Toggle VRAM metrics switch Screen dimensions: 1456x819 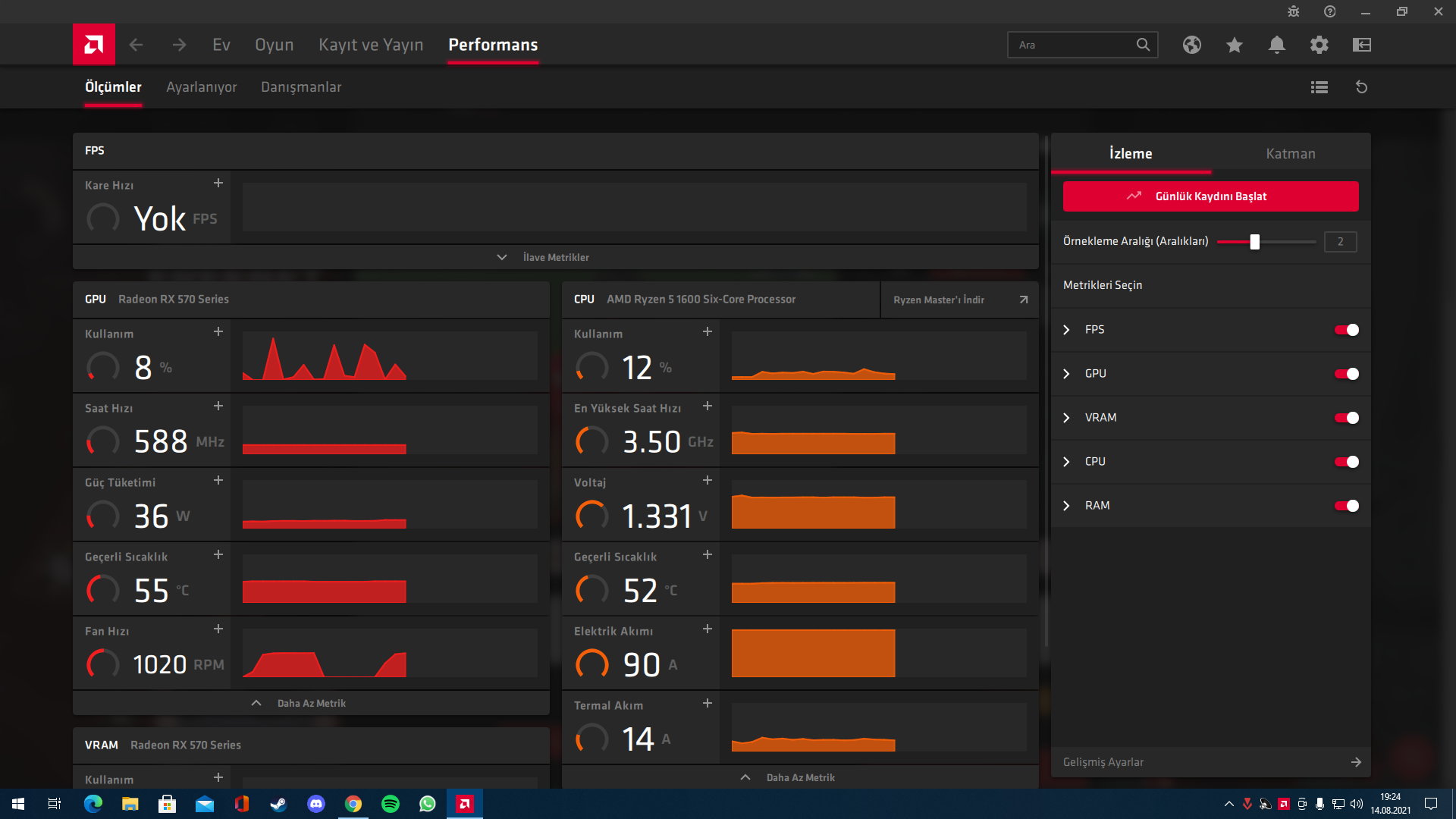(x=1347, y=418)
